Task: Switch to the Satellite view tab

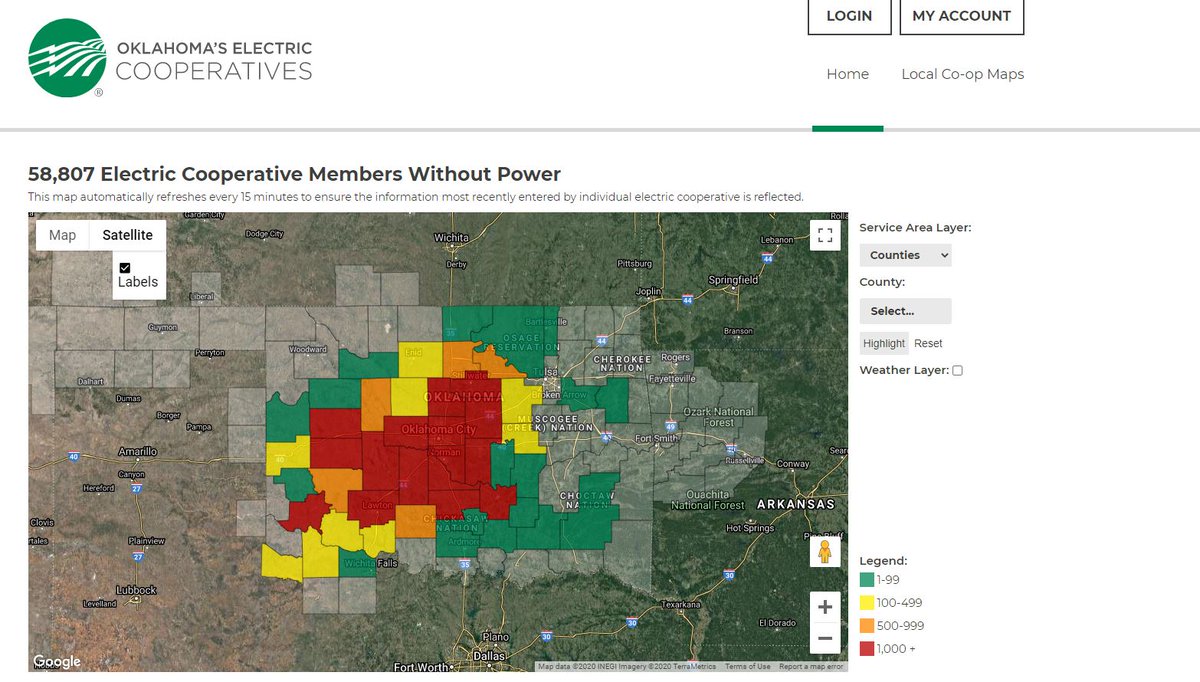Action: point(128,234)
